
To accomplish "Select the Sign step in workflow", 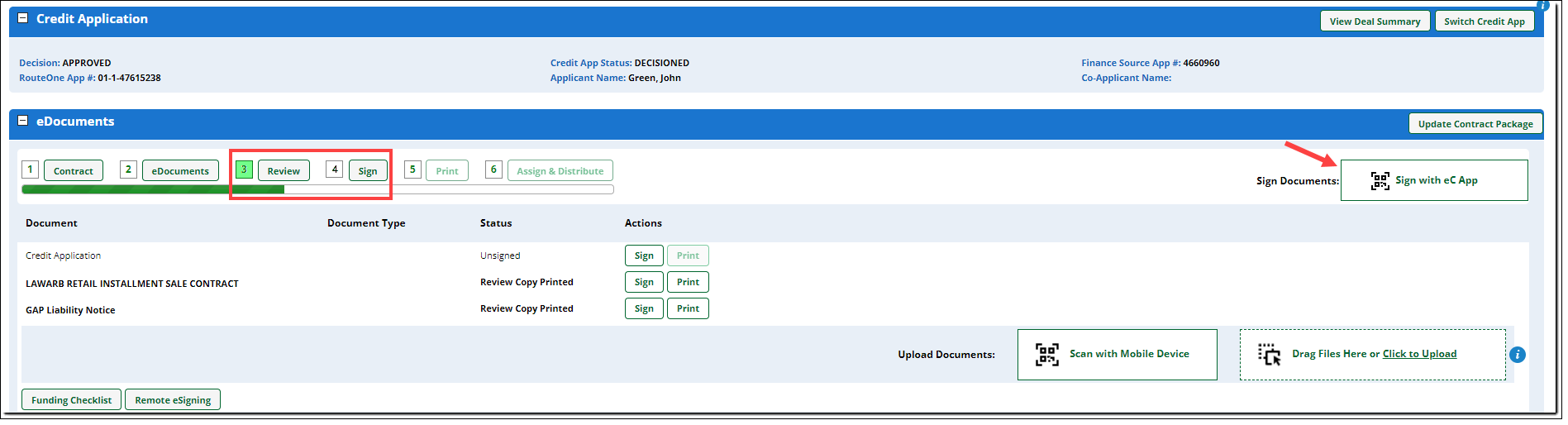I will click(368, 171).
